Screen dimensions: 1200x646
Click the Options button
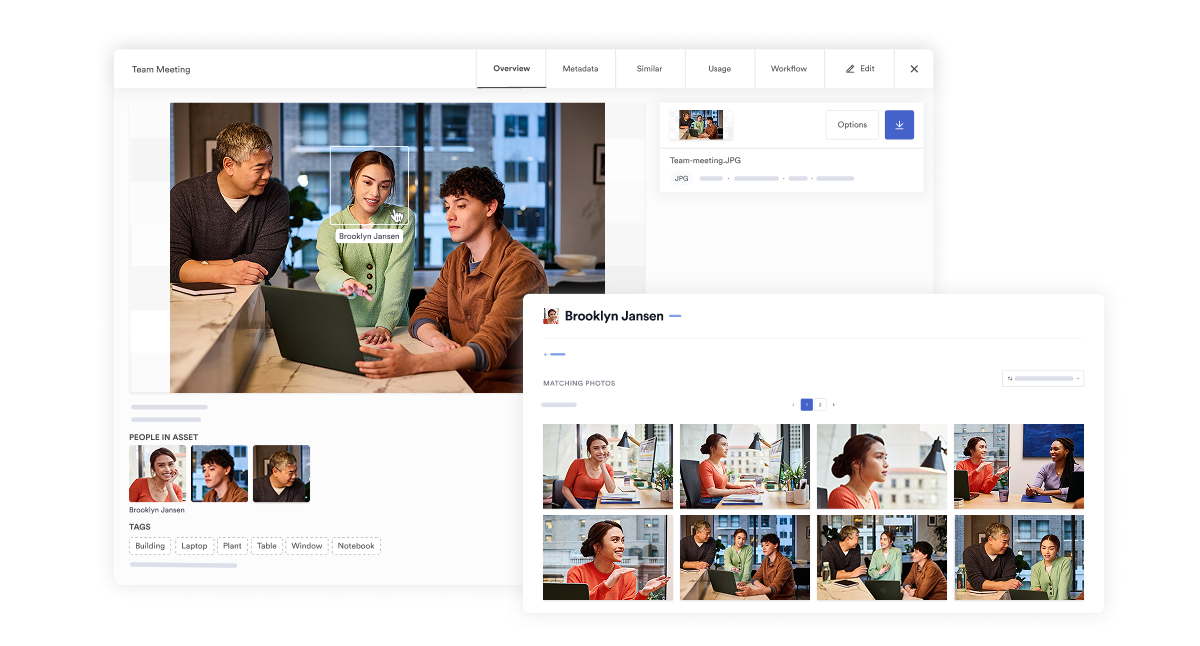point(852,124)
